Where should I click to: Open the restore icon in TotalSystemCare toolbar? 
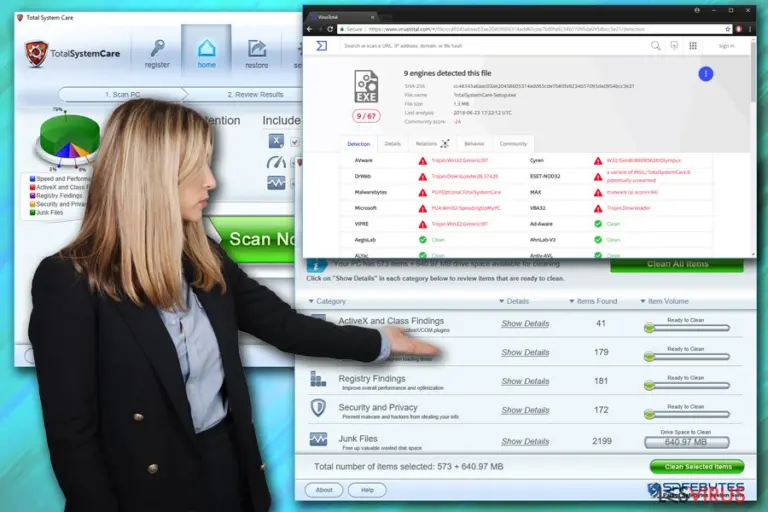pyautogui.click(x=257, y=49)
